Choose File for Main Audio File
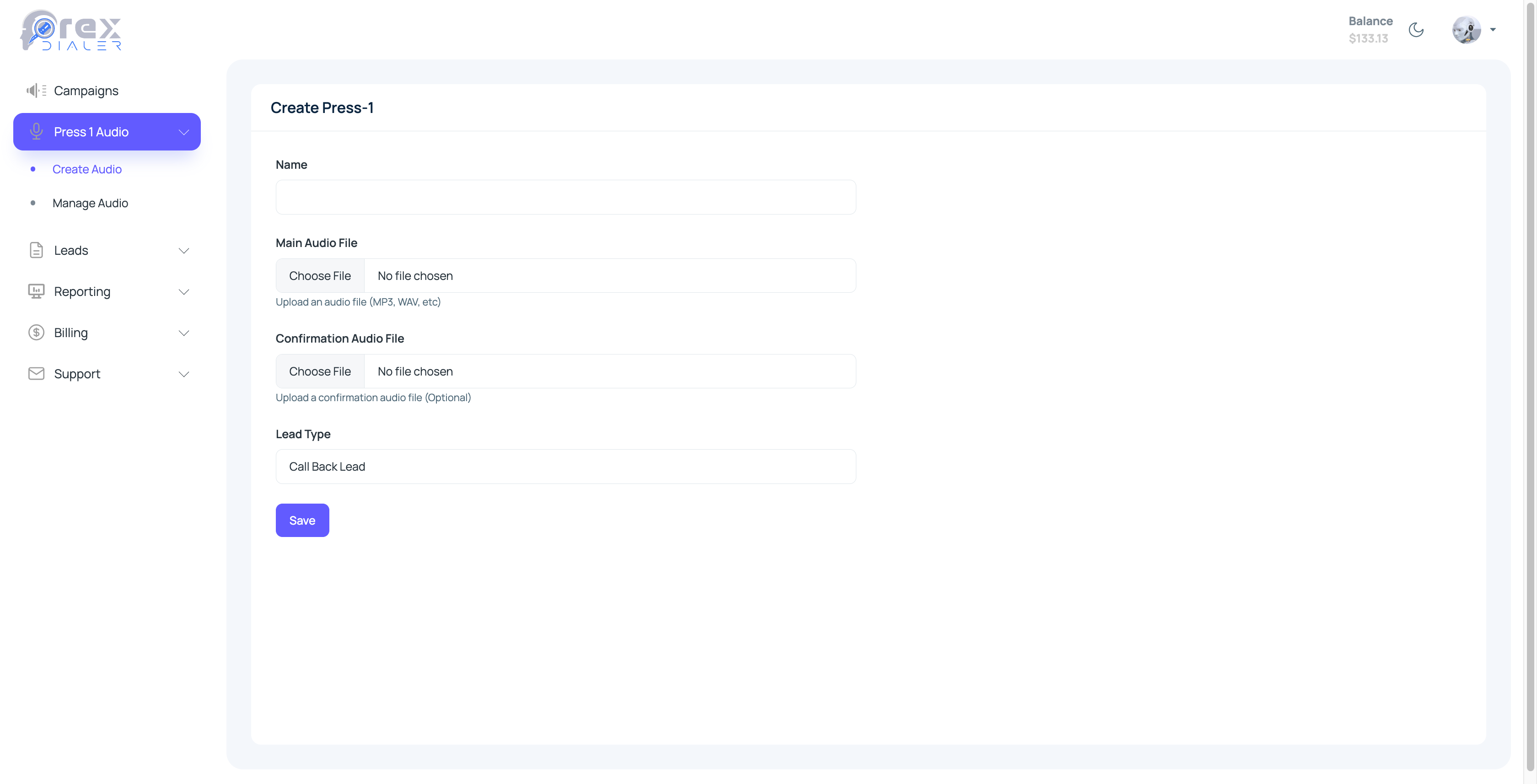Image resolution: width=1537 pixels, height=784 pixels. (x=320, y=276)
